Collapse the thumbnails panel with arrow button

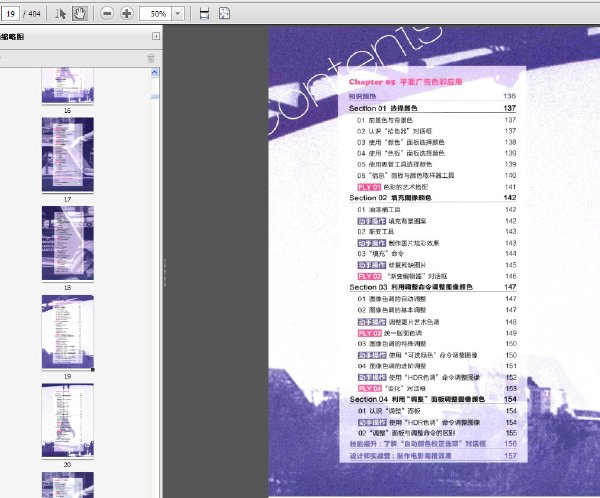coord(156,36)
